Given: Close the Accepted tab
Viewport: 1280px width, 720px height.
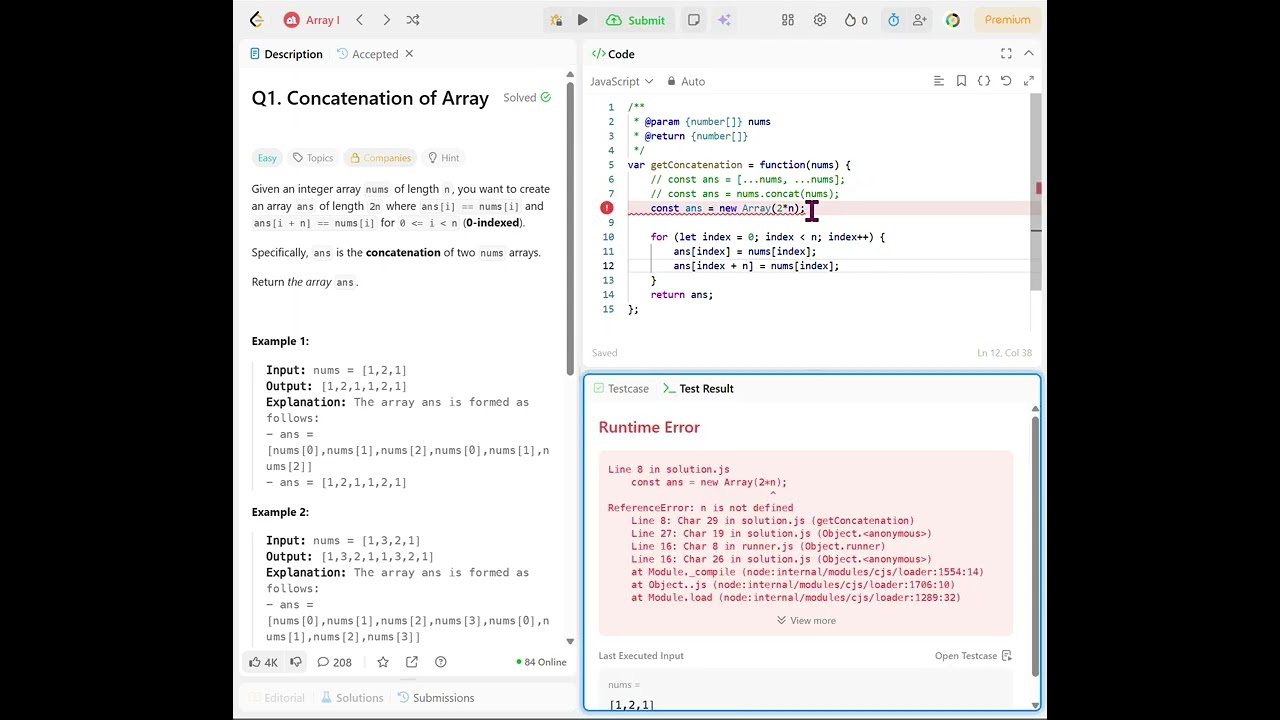Looking at the screenshot, I should point(409,54).
